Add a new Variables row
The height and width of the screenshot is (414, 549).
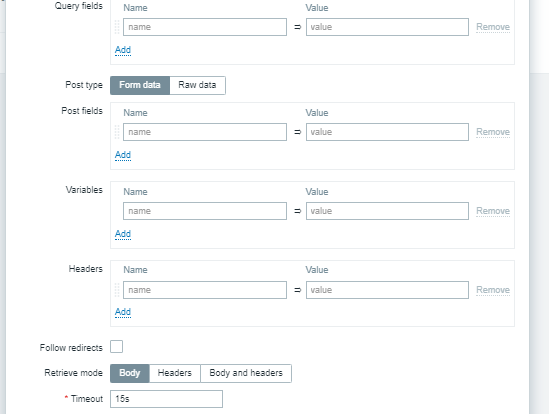coord(123,234)
